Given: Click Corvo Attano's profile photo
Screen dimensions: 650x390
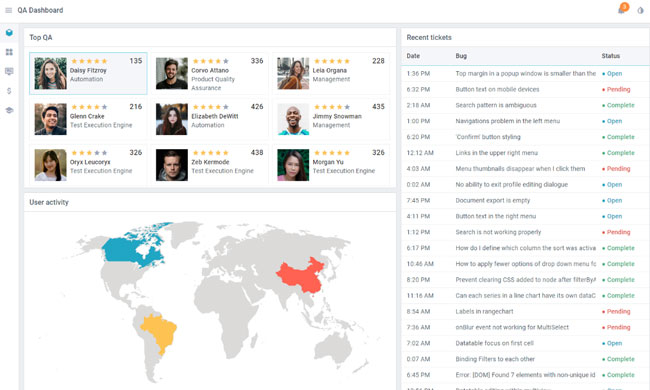Looking at the screenshot, I should [172, 73].
